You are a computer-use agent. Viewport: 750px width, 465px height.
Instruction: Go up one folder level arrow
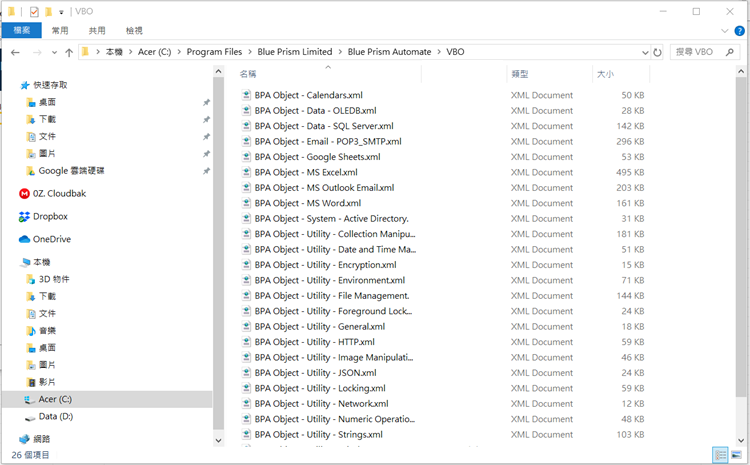coord(69,52)
